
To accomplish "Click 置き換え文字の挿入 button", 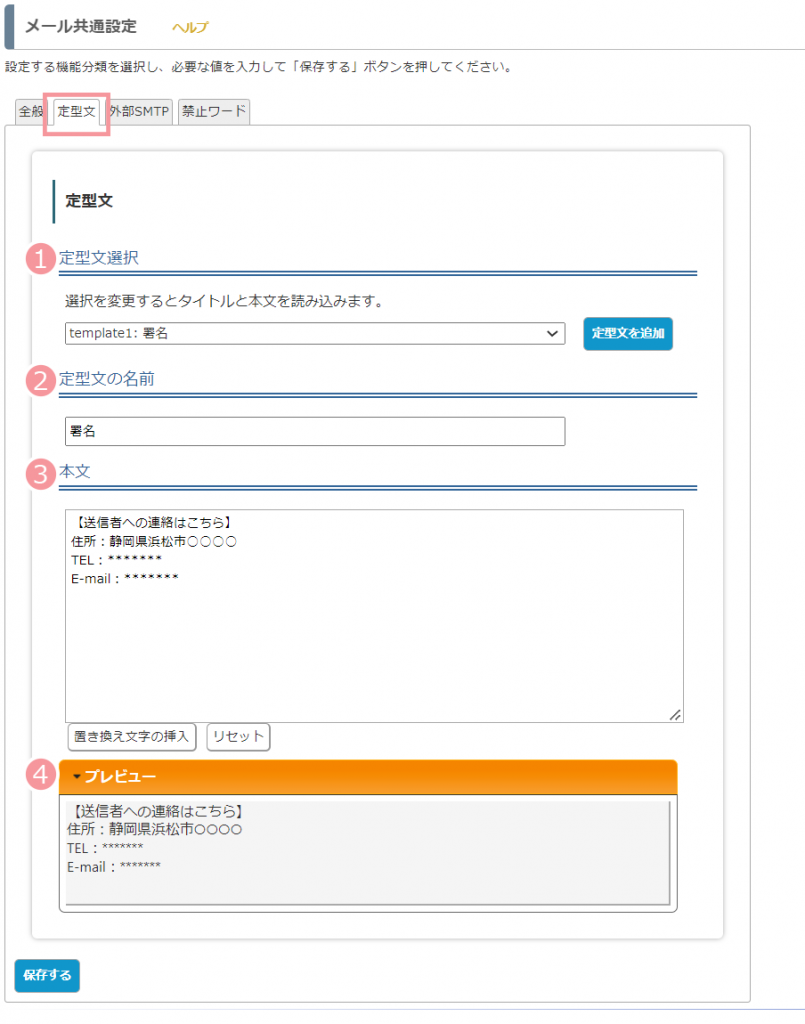I will pos(132,737).
